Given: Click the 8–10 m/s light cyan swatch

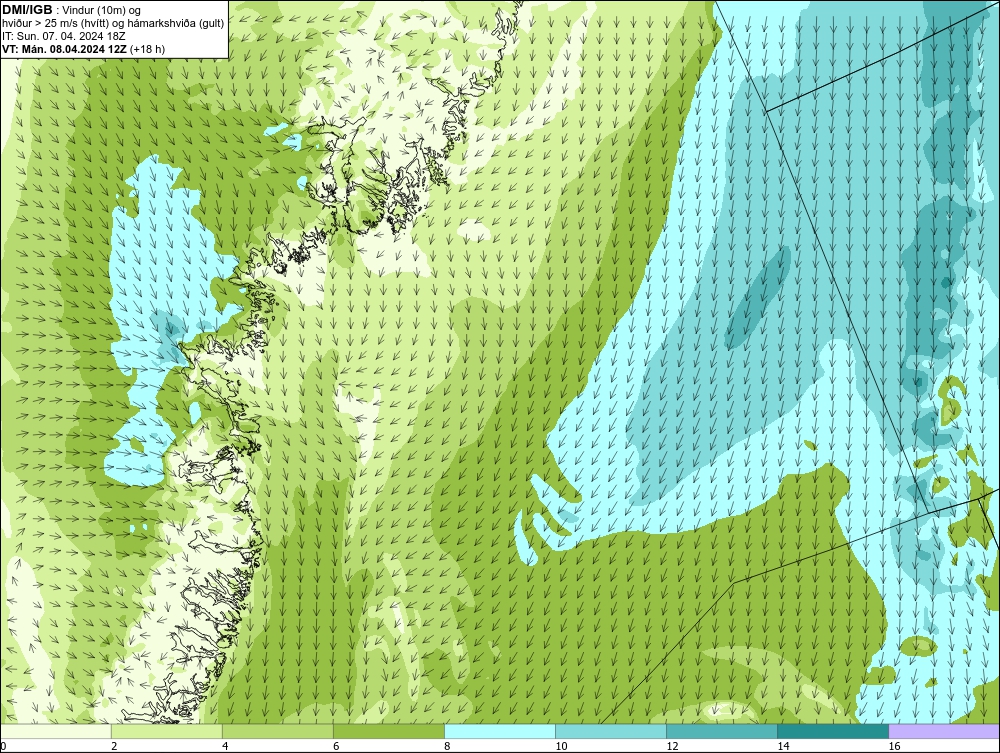Looking at the screenshot, I should pyautogui.click(x=499, y=731).
